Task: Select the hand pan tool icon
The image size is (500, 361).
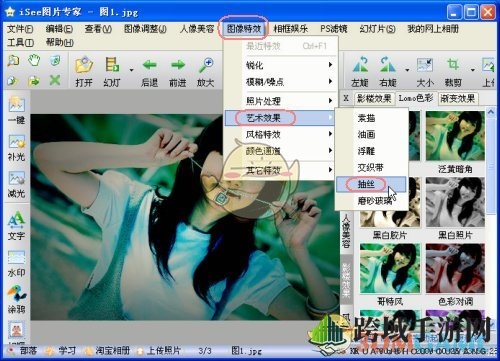Action: pyautogui.click(x=34, y=61)
